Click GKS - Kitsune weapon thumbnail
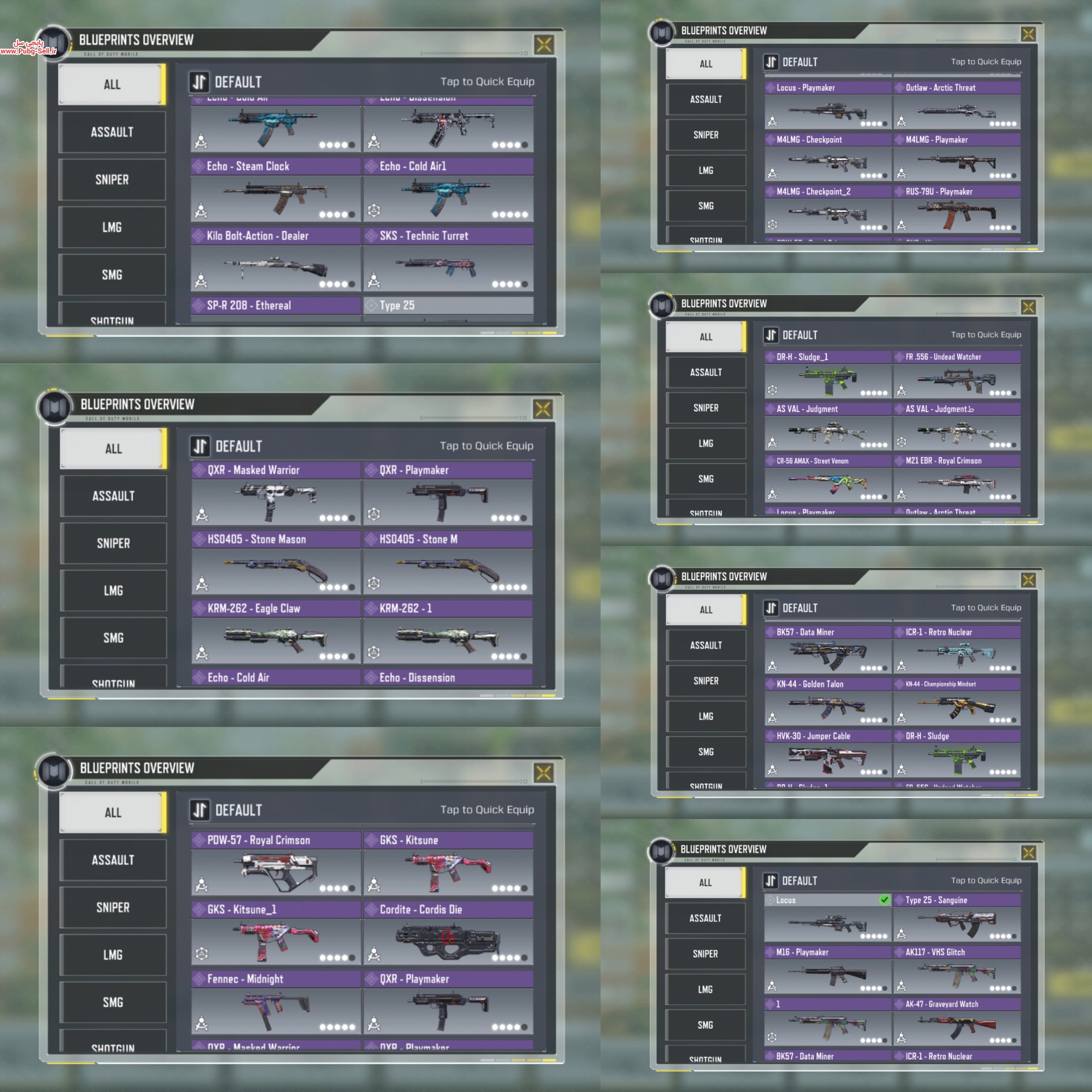This screenshot has height=1092, width=1092. click(x=448, y=871)
